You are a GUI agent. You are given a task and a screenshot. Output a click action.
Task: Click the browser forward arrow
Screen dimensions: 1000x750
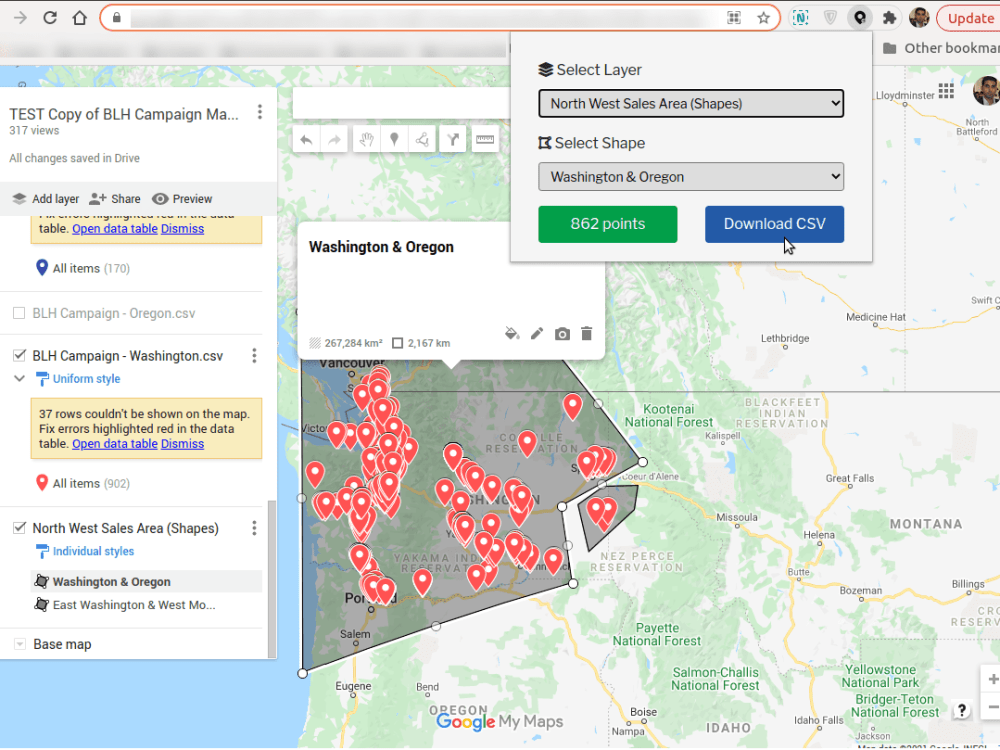[20, 17]
